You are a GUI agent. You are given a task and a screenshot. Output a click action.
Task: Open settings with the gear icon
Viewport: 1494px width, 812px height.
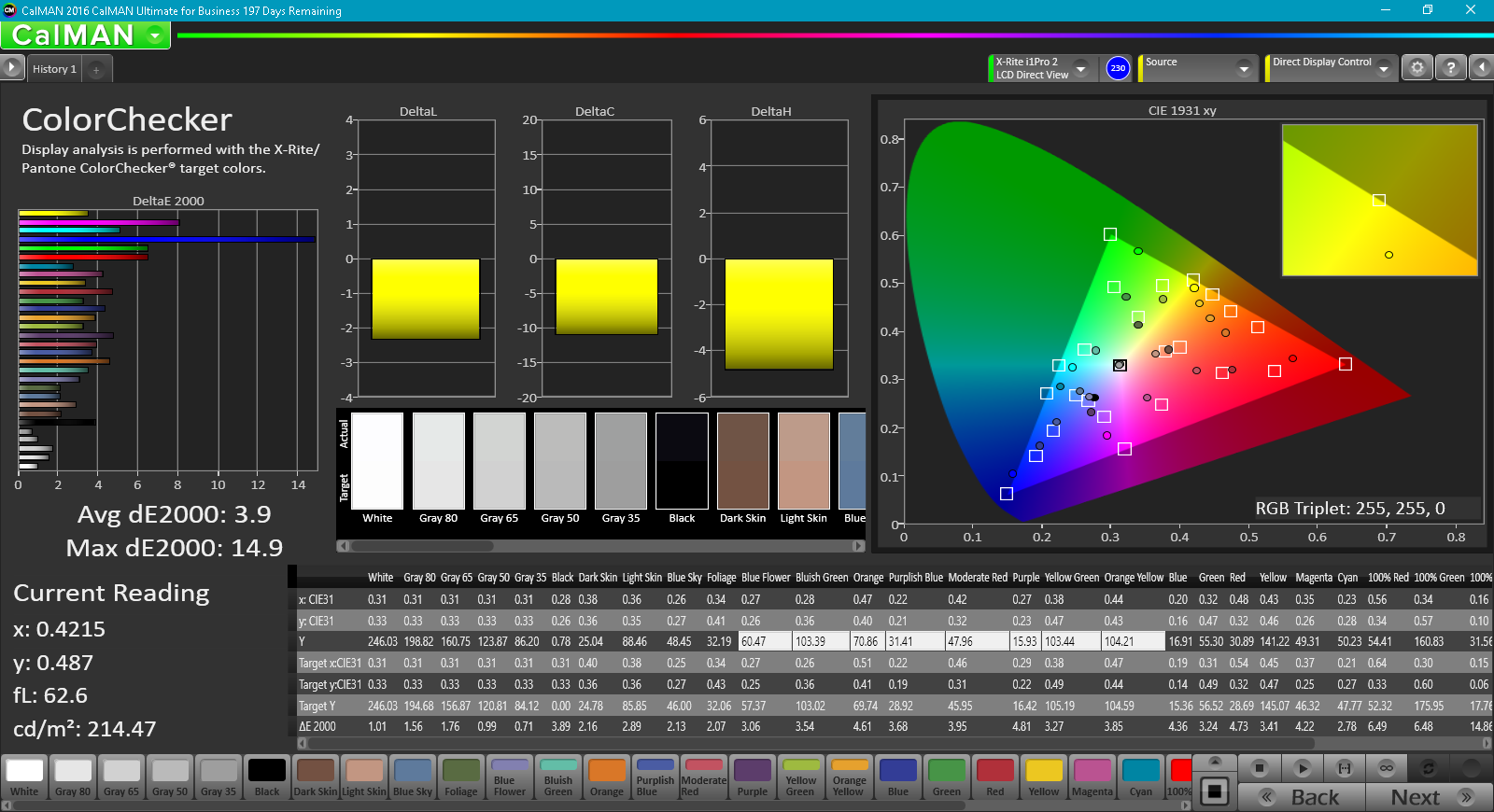[x=1417, y=68]
